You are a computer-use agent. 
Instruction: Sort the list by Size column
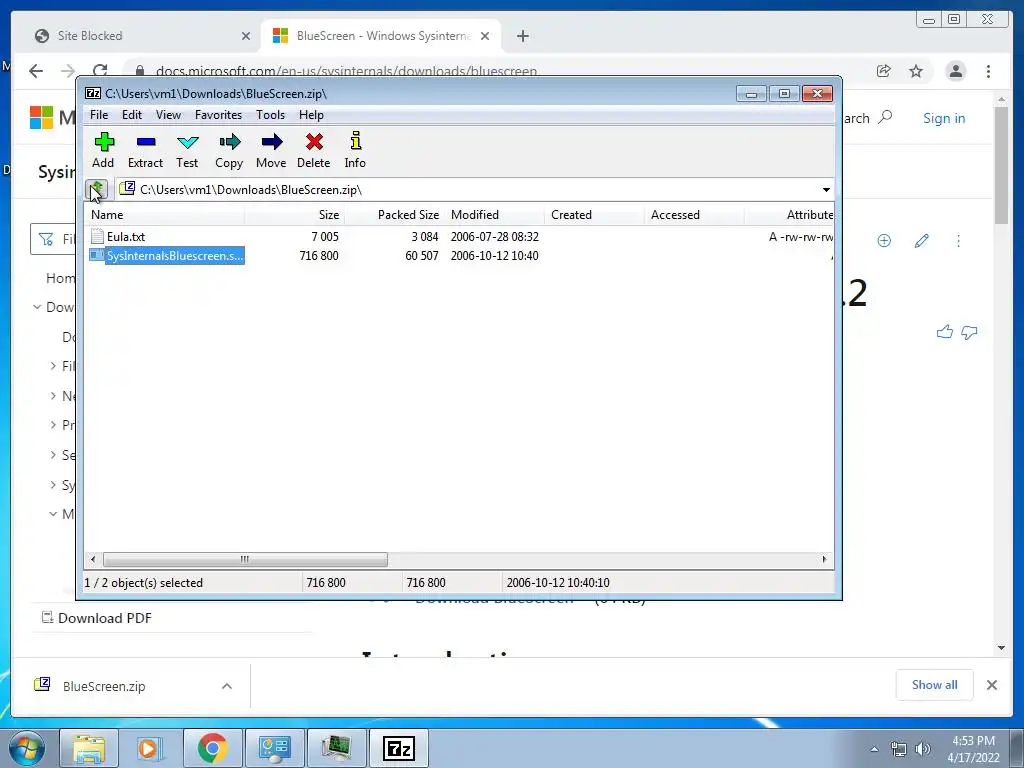(x=295, y=215)
